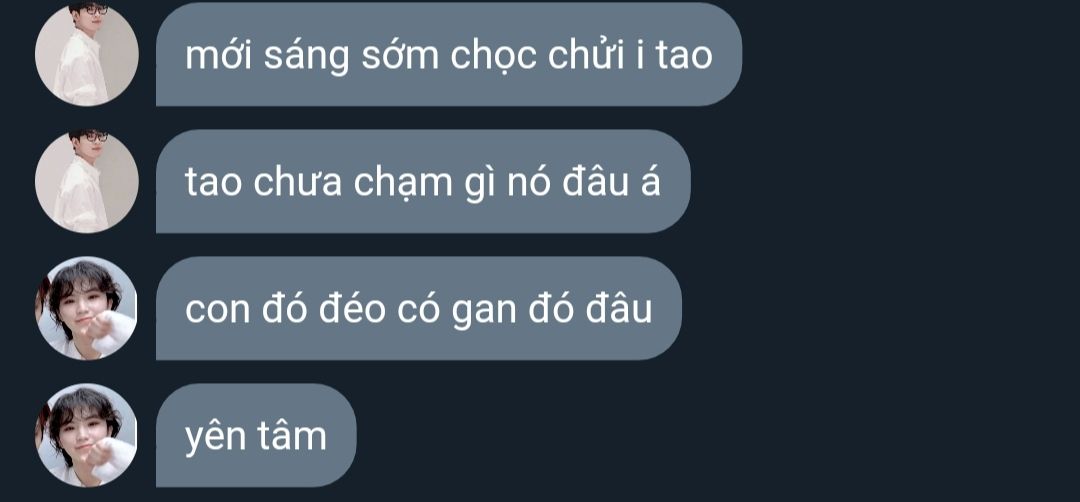
Task: Click empty dark chat background beside messages
Action: 895,275
